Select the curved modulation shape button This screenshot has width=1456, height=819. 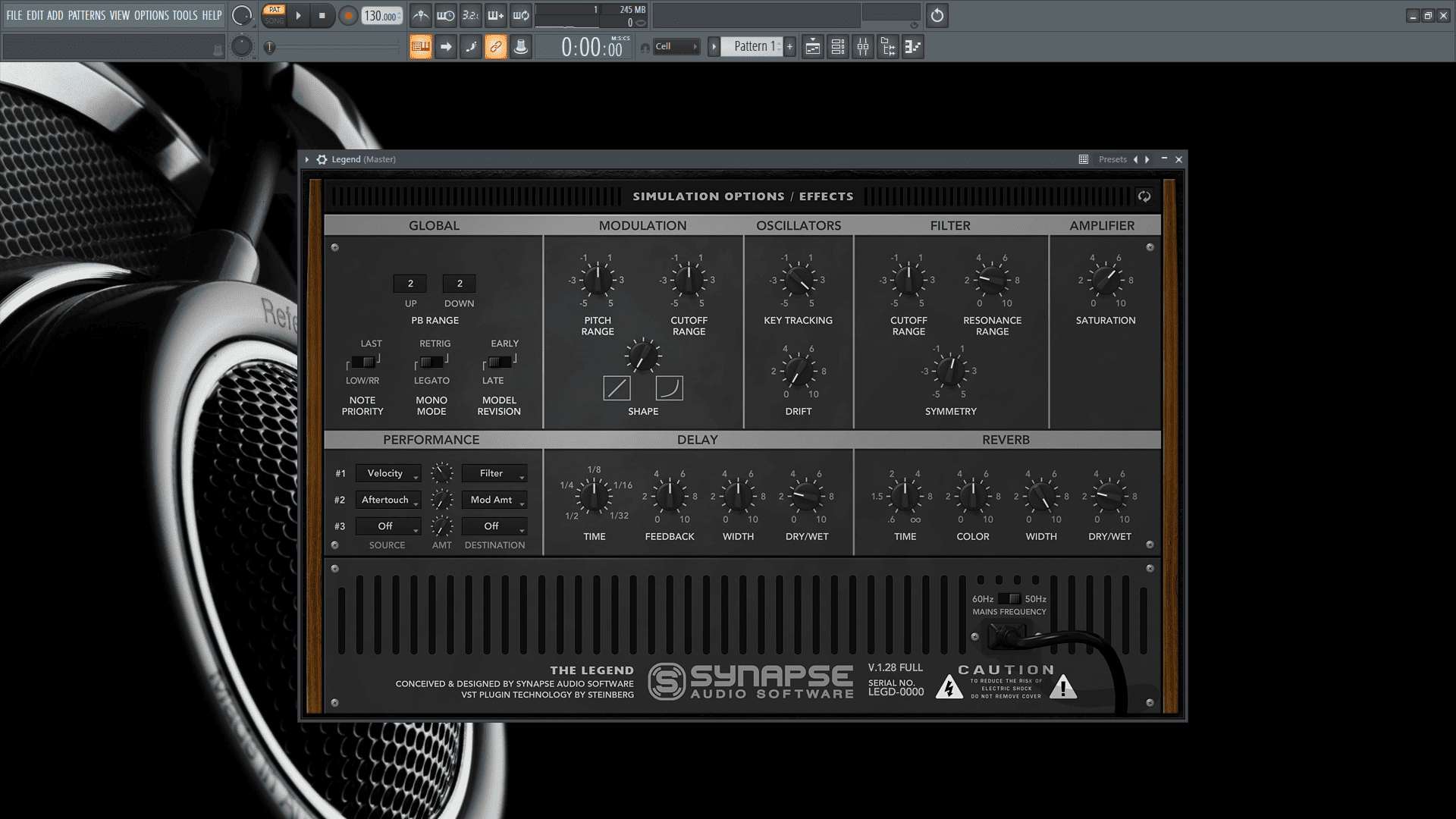coord(669,388)
